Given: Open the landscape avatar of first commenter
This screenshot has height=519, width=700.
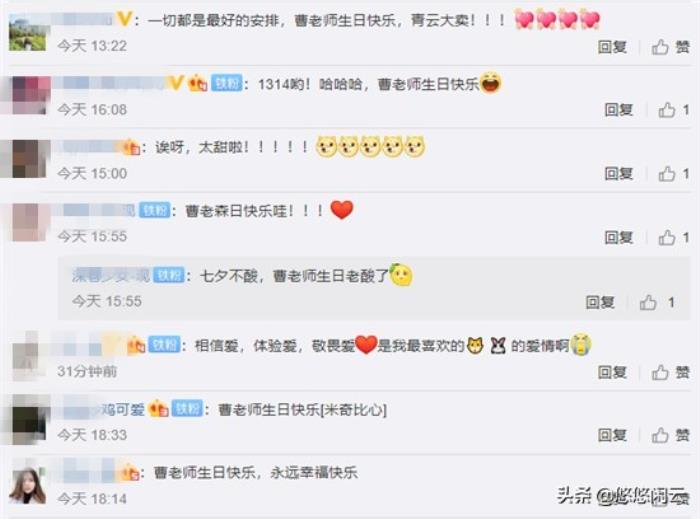Looking at the screenshot, I should (27, 32).
